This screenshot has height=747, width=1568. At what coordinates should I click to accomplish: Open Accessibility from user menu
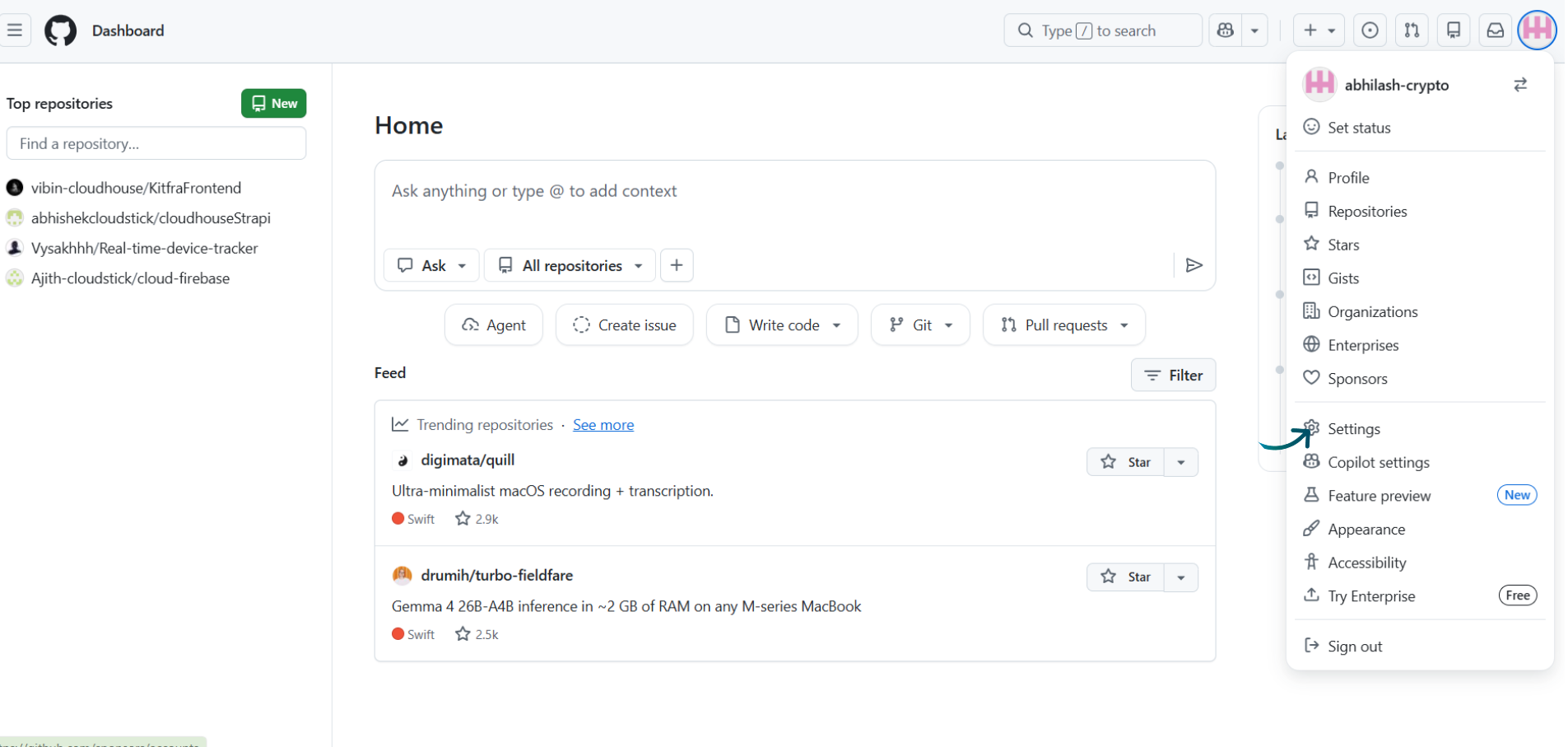click(1420, 563)
